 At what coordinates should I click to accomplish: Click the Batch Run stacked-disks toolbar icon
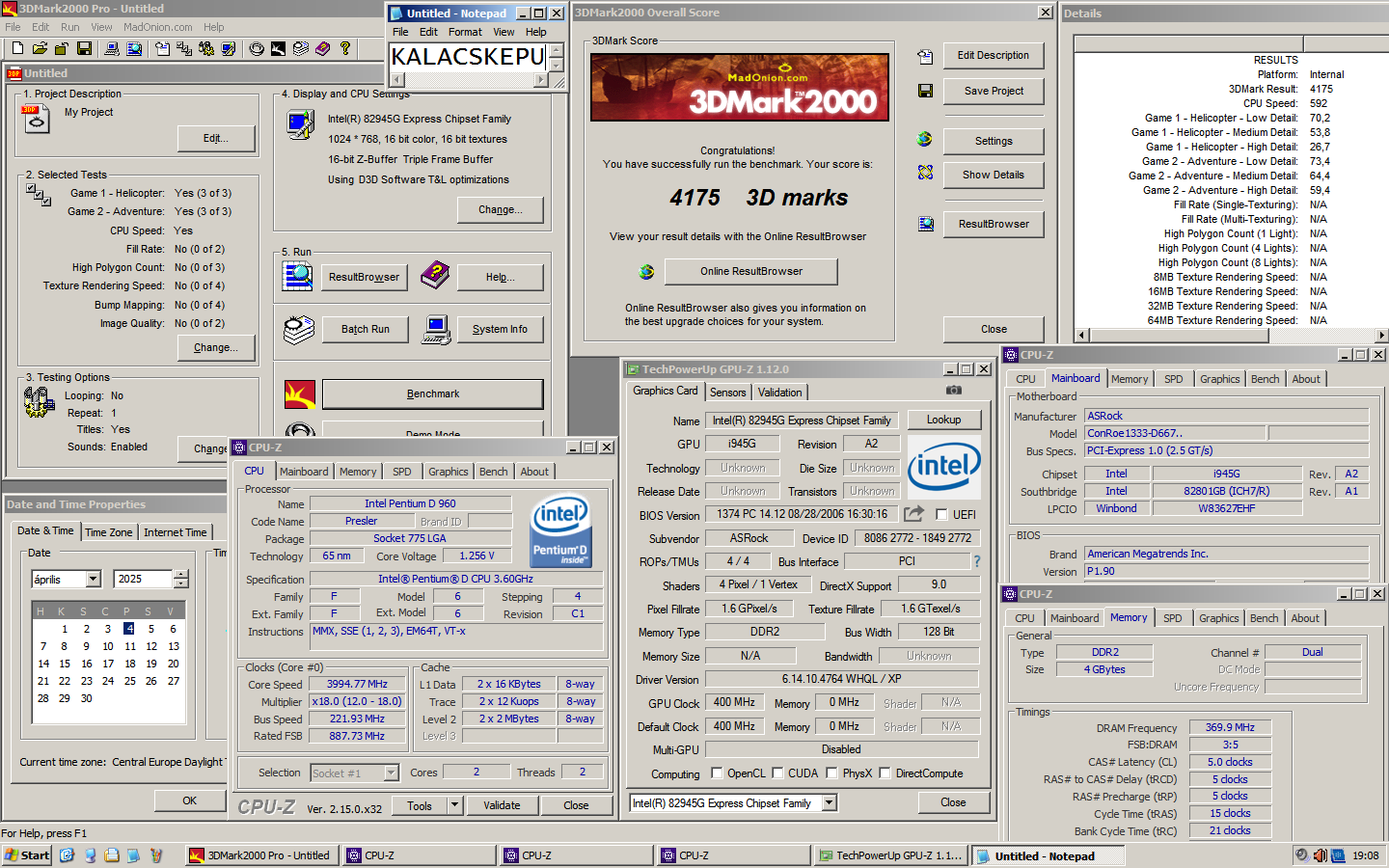click(x=301, y=48)
